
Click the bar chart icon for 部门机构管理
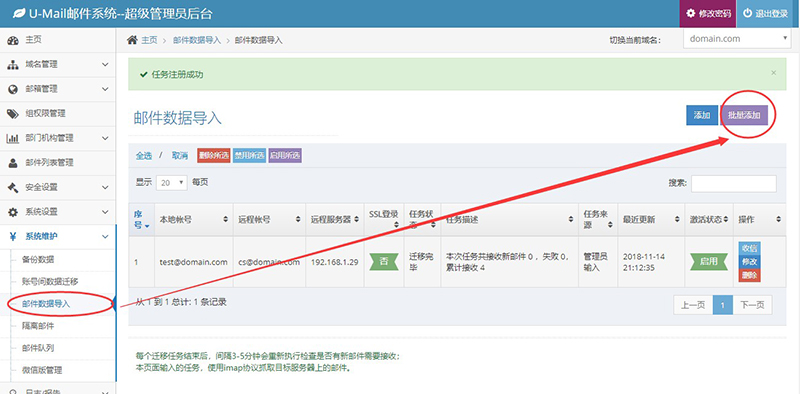tap(13, 138)
